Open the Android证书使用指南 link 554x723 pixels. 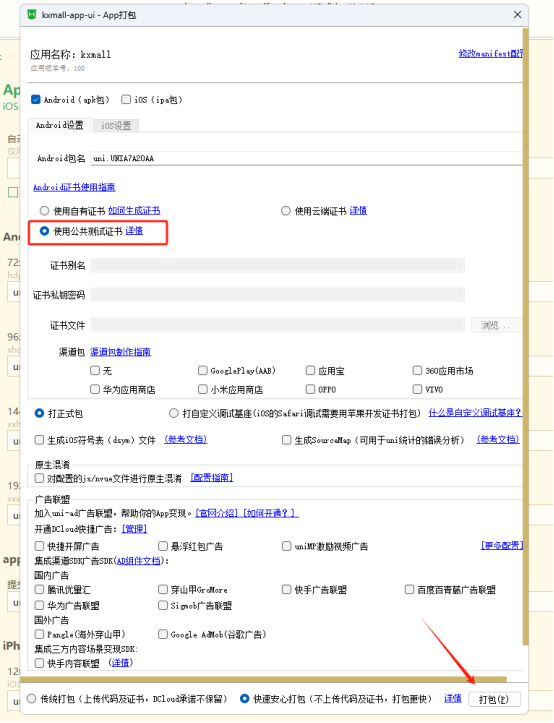pos(74,187)
